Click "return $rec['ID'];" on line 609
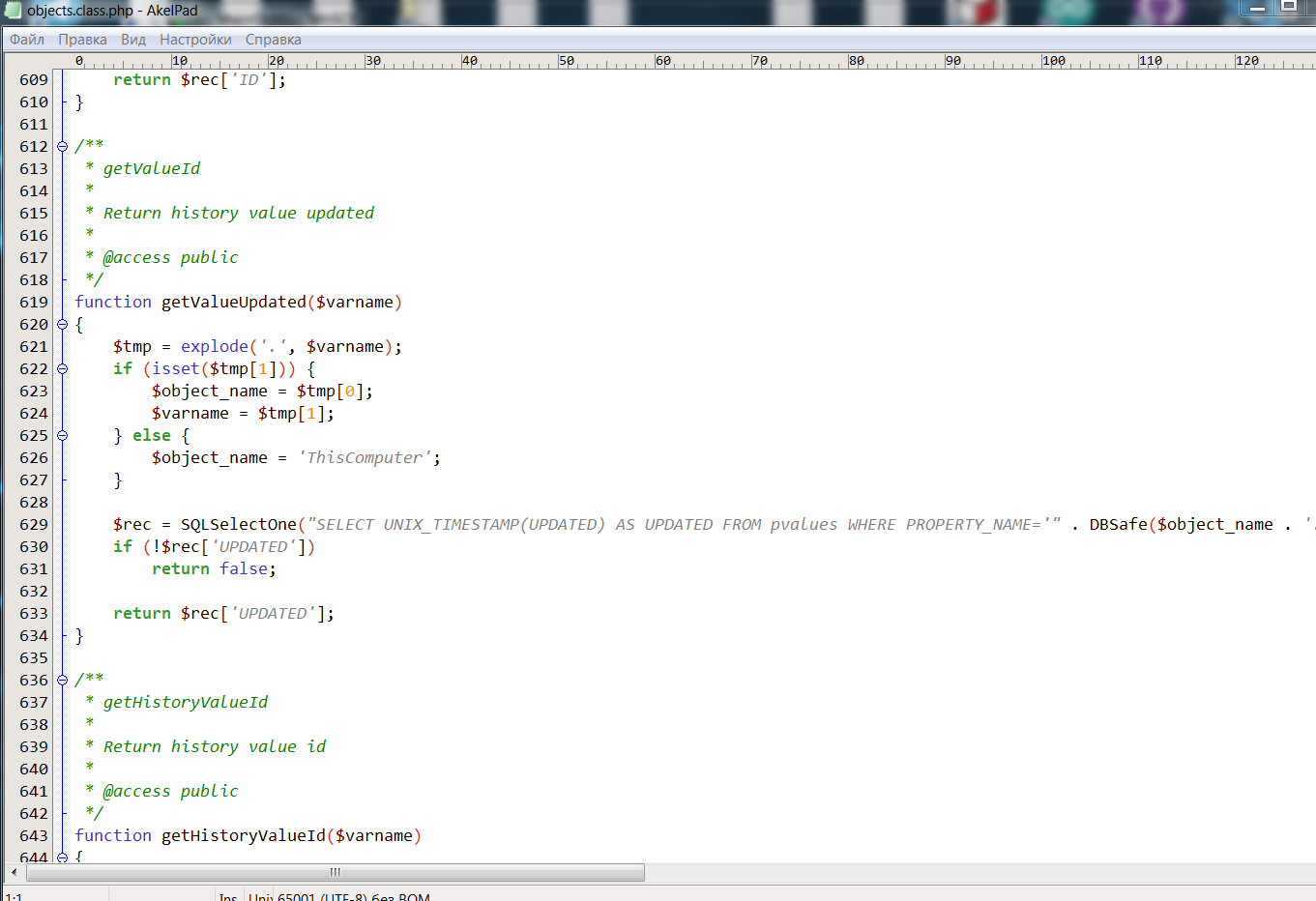Screen dimensions: 1316x901 click(x=199, y=79)
